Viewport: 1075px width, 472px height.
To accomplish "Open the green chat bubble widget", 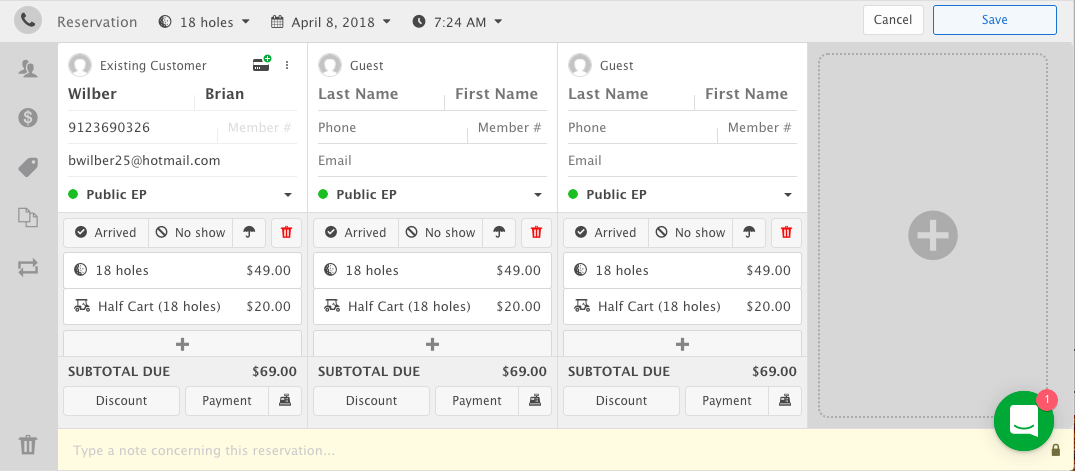I will click(1024, 421).
